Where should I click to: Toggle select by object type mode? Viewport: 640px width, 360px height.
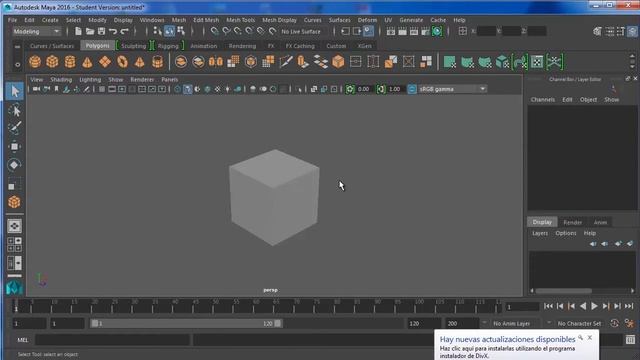(x=169, y=31)
